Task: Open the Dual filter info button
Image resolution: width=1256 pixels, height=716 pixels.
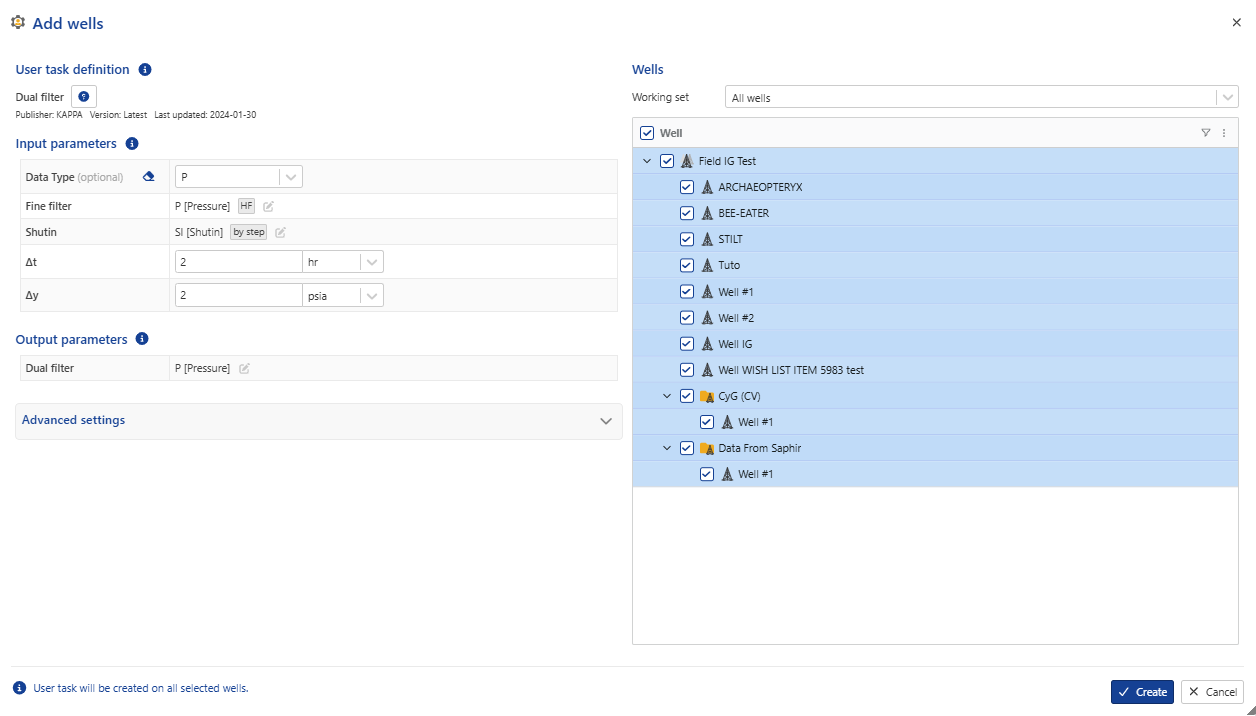Action: (x=83, y=96)
